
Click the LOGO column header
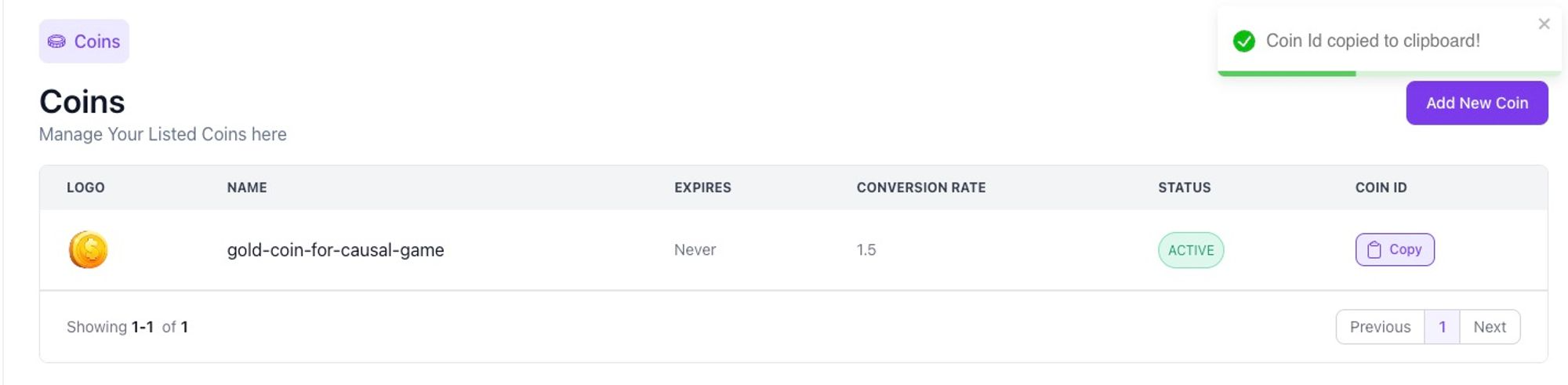[85, 187]
